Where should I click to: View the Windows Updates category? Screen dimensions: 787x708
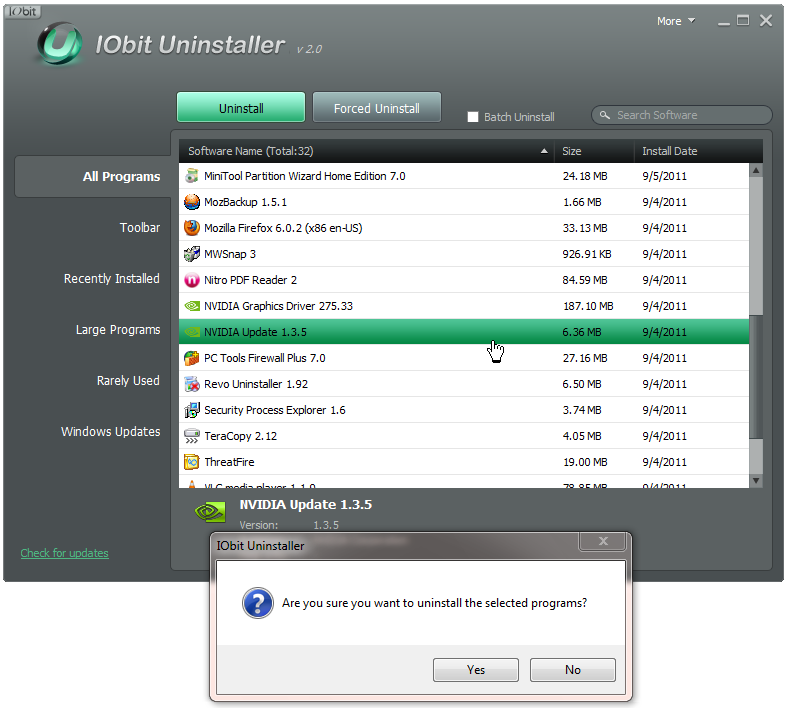pos(111,432)
